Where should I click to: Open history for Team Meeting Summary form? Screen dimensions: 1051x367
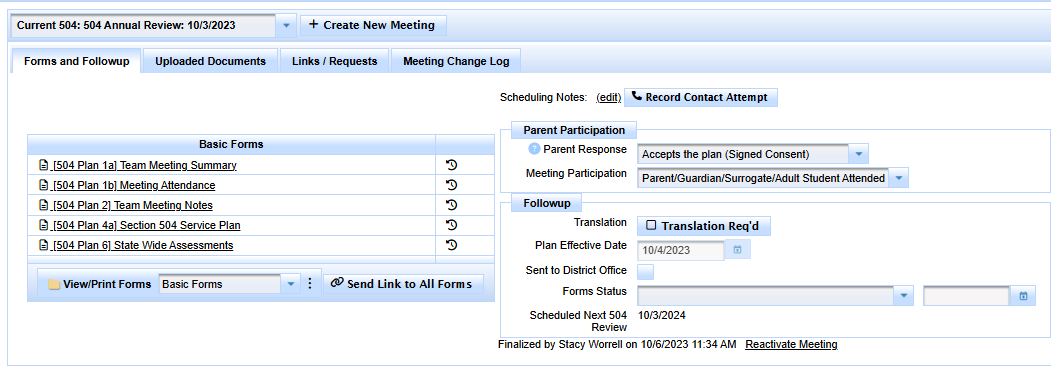pos(452,165)
